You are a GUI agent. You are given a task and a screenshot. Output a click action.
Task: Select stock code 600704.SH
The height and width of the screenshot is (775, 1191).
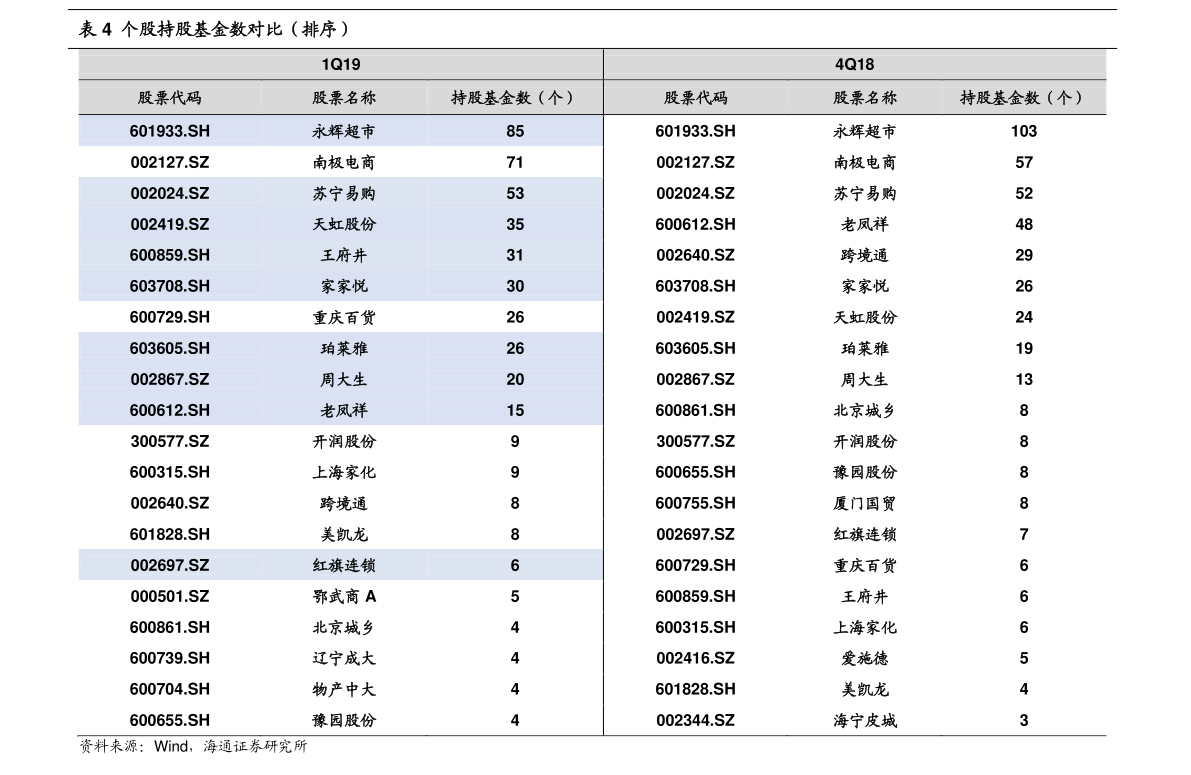pyautogui.click(x=169, y=690)
